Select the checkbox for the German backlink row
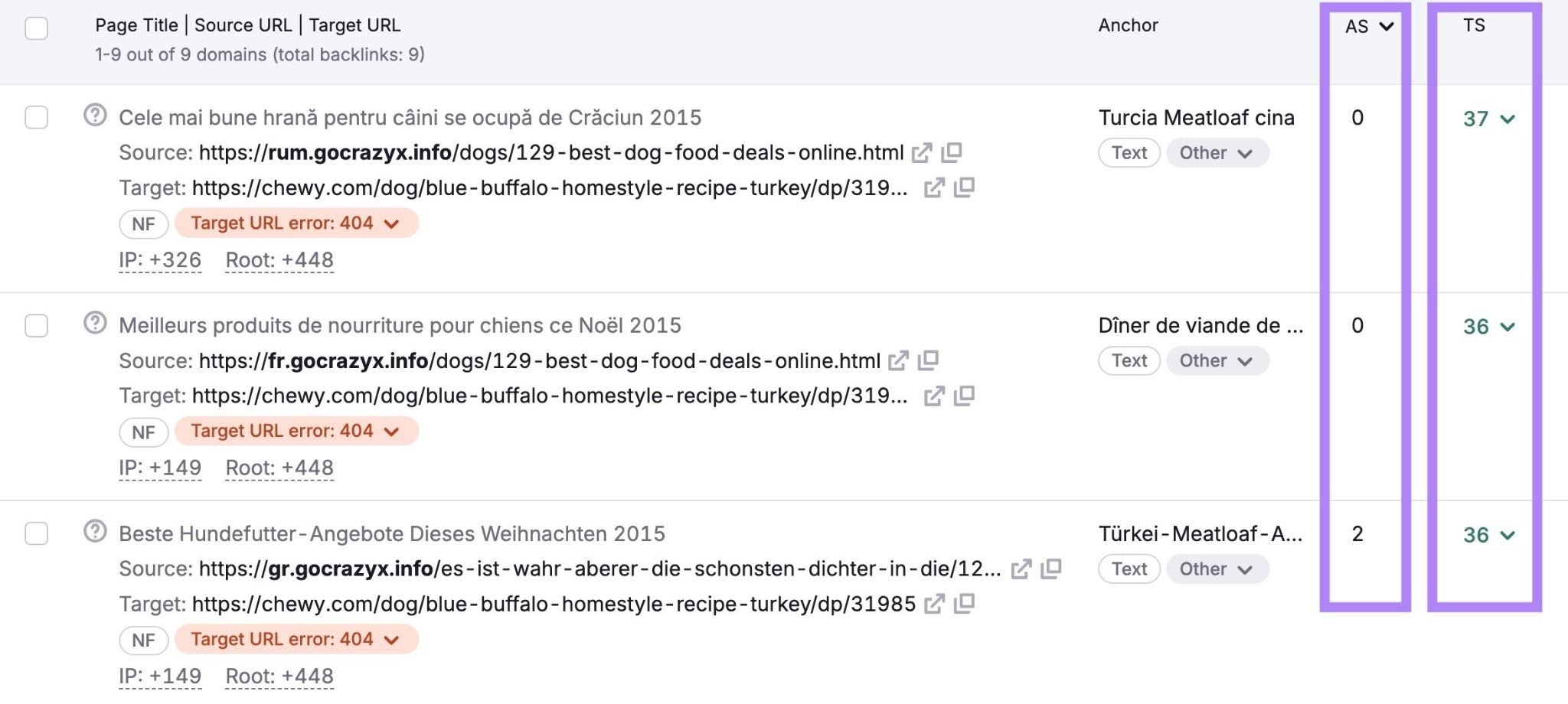1568x704 pixels. point(34,533)
